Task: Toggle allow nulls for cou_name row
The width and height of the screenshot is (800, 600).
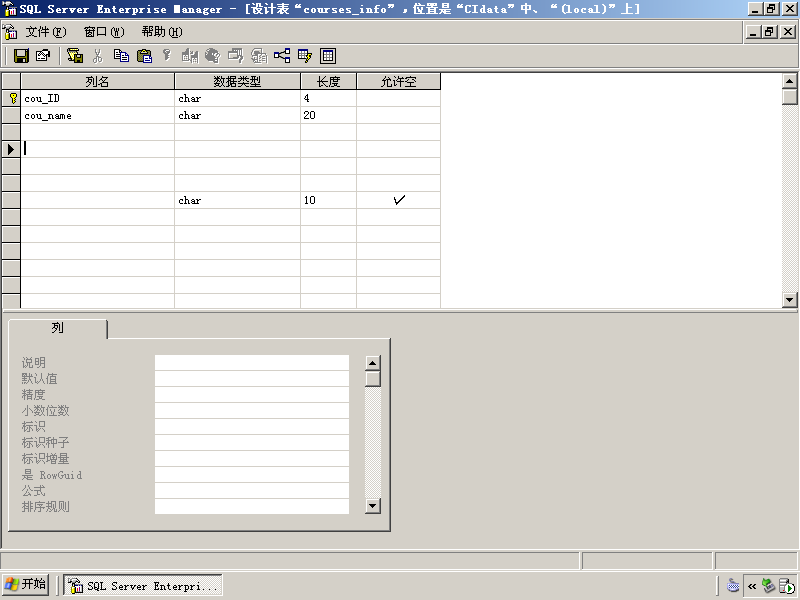Action: [x=398, y=115]
